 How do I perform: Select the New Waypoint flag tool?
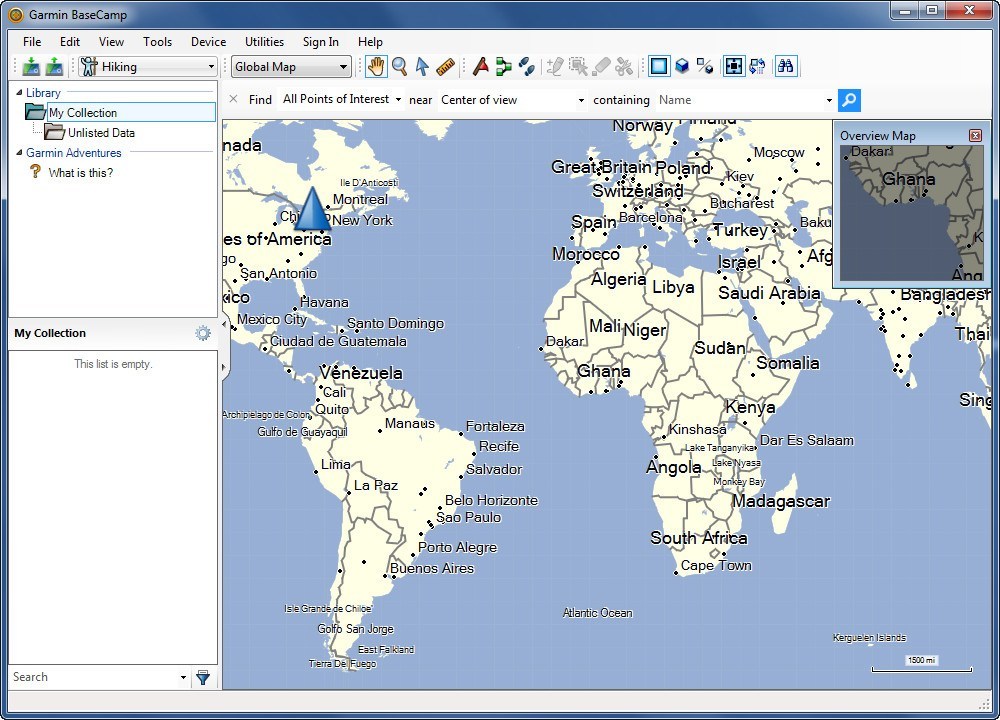(481, 66)
